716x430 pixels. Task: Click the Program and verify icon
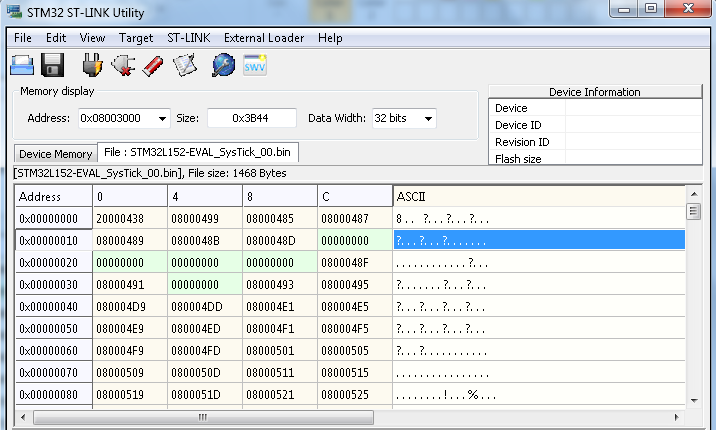point(185,65)
